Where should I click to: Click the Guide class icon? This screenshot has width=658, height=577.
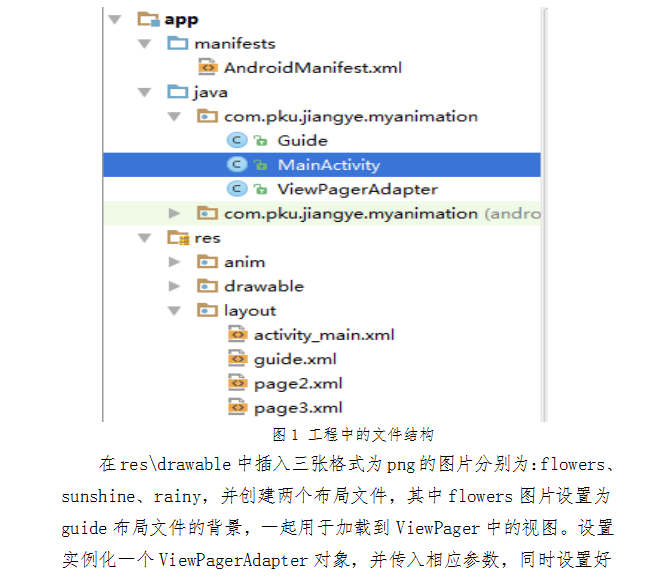236,141
